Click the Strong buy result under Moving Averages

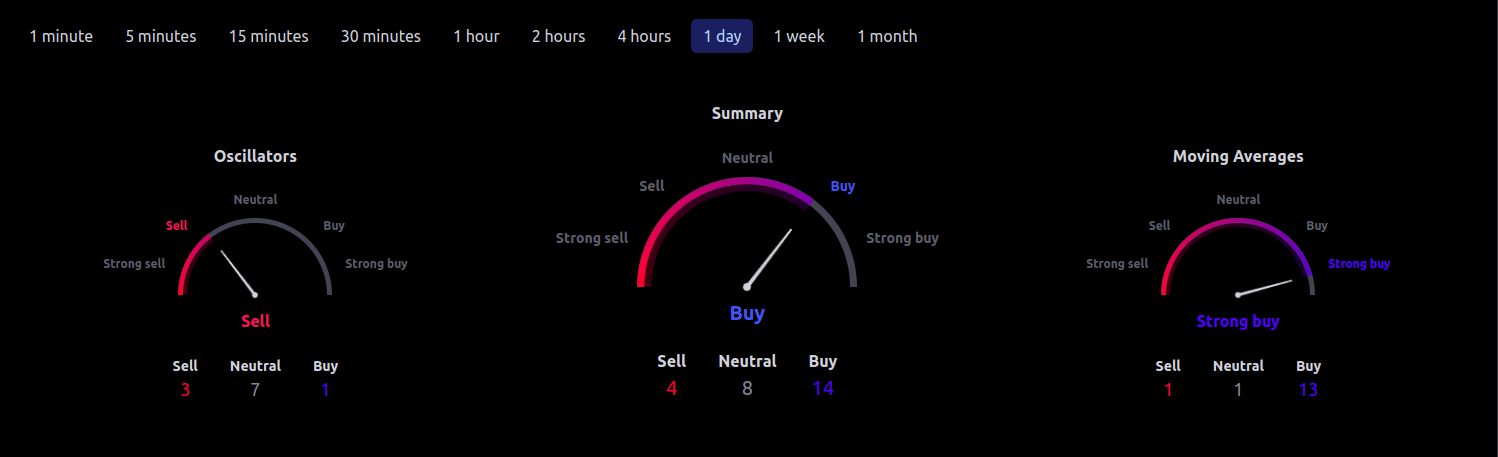(1238, 321)
